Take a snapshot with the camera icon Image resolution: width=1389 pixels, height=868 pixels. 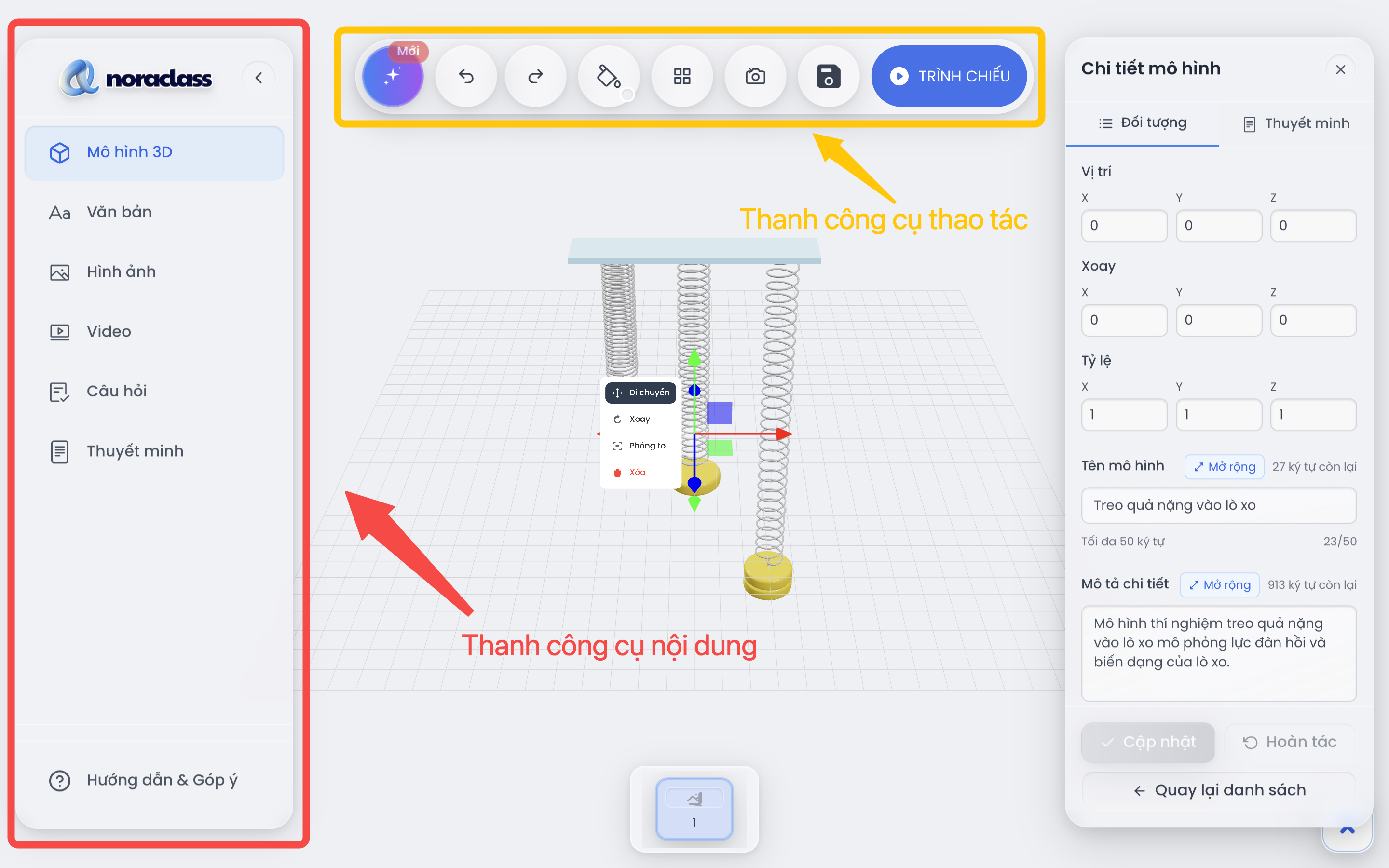point(755,76)
